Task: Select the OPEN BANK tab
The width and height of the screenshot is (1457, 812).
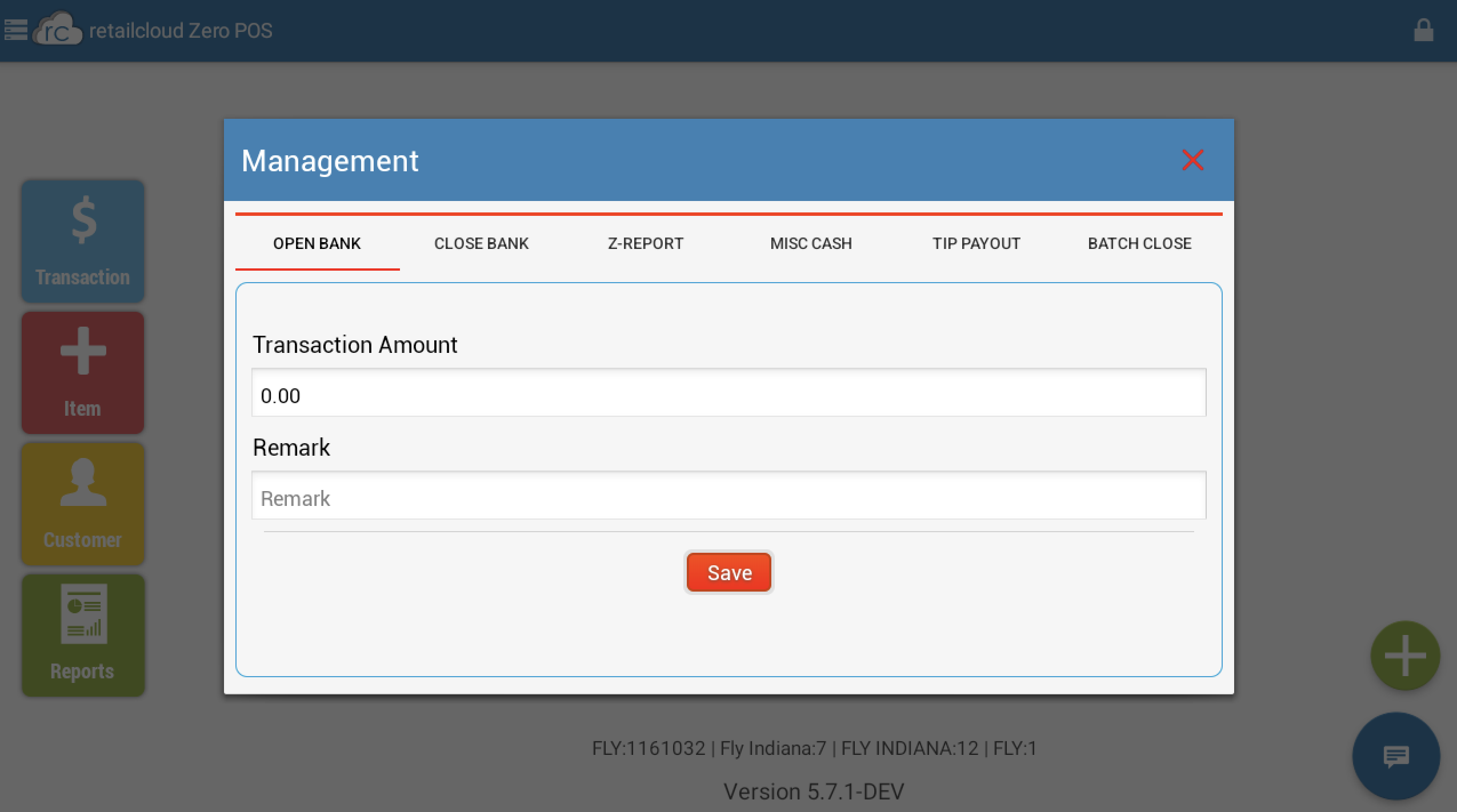Action: click(x=317, y=243)
